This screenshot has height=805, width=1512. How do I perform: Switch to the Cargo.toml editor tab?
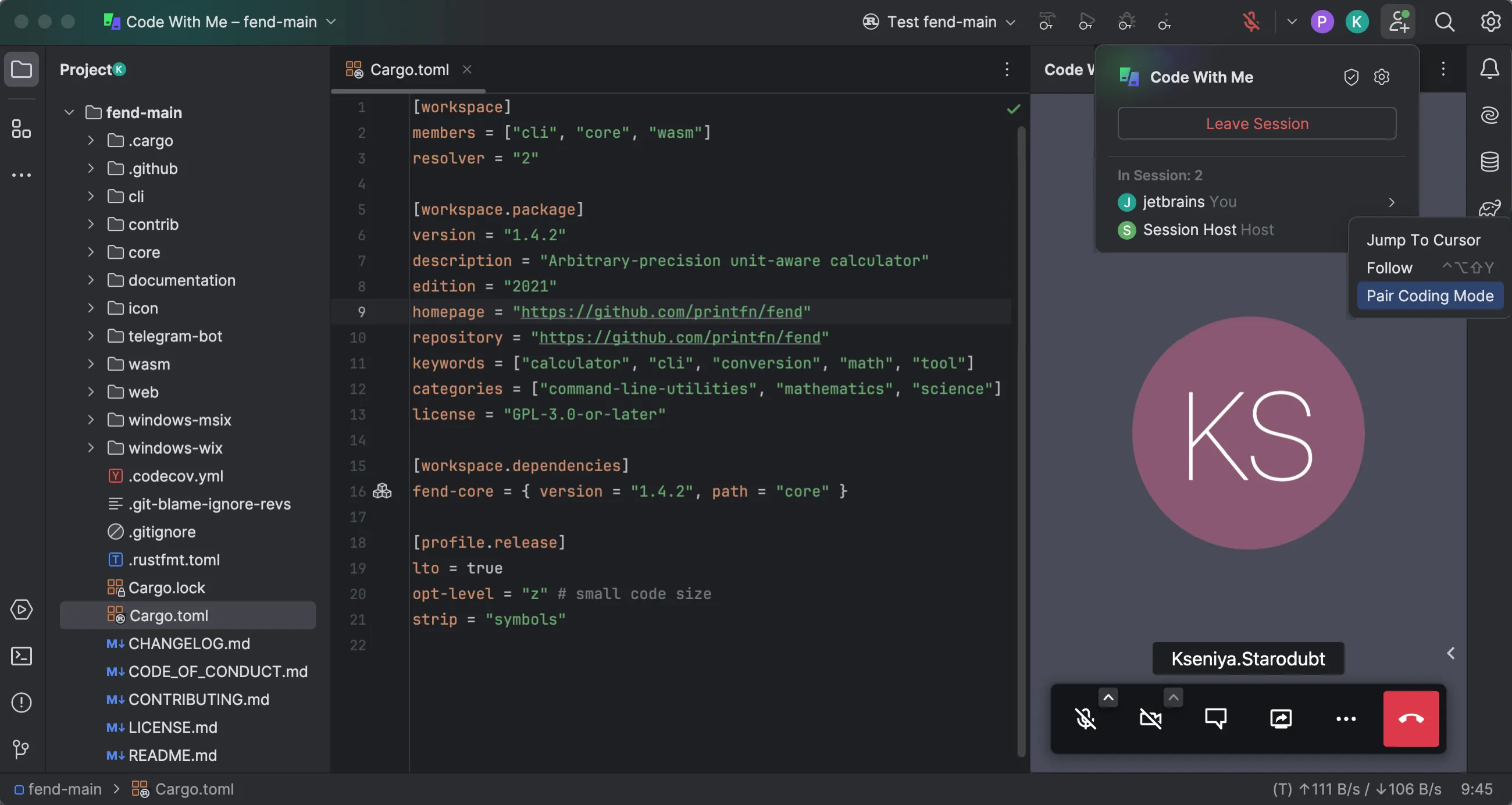point(409,70)
